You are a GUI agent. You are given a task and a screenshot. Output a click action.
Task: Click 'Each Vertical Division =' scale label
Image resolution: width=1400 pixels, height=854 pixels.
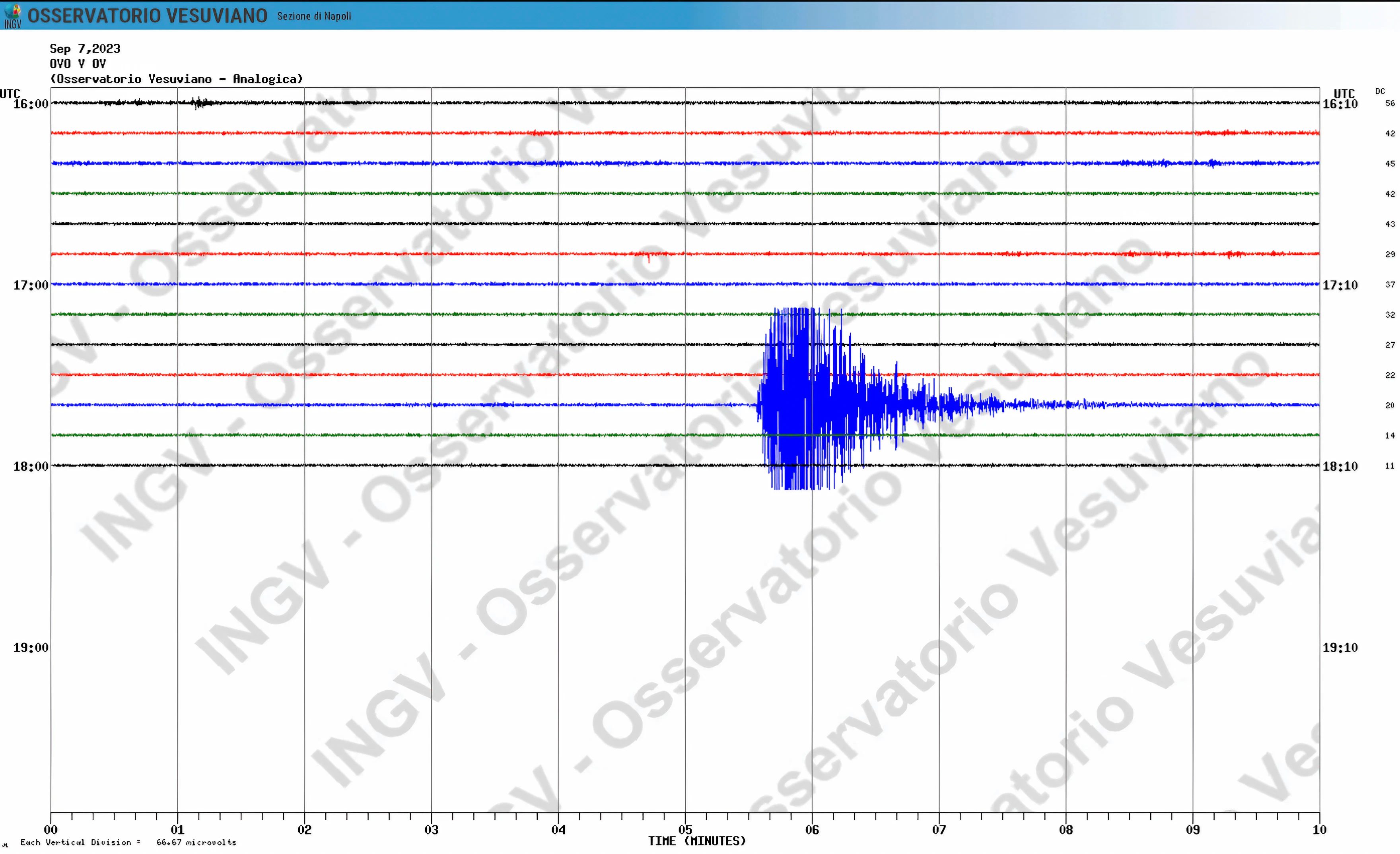point(80,842)
